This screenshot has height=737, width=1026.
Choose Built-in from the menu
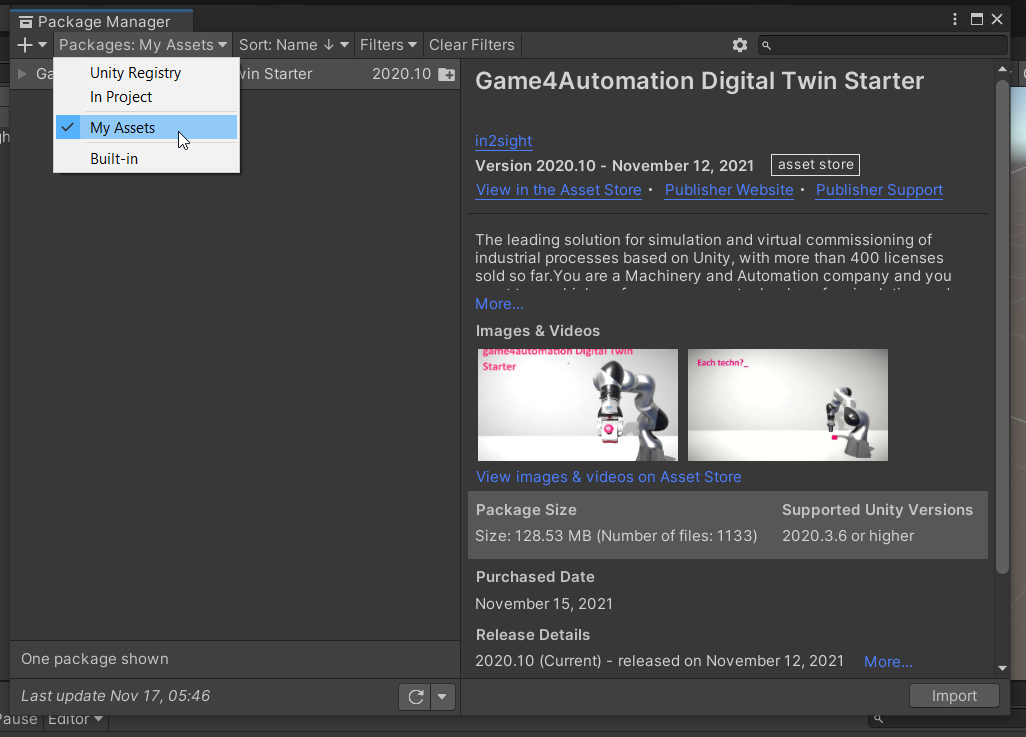coord(147,159)
